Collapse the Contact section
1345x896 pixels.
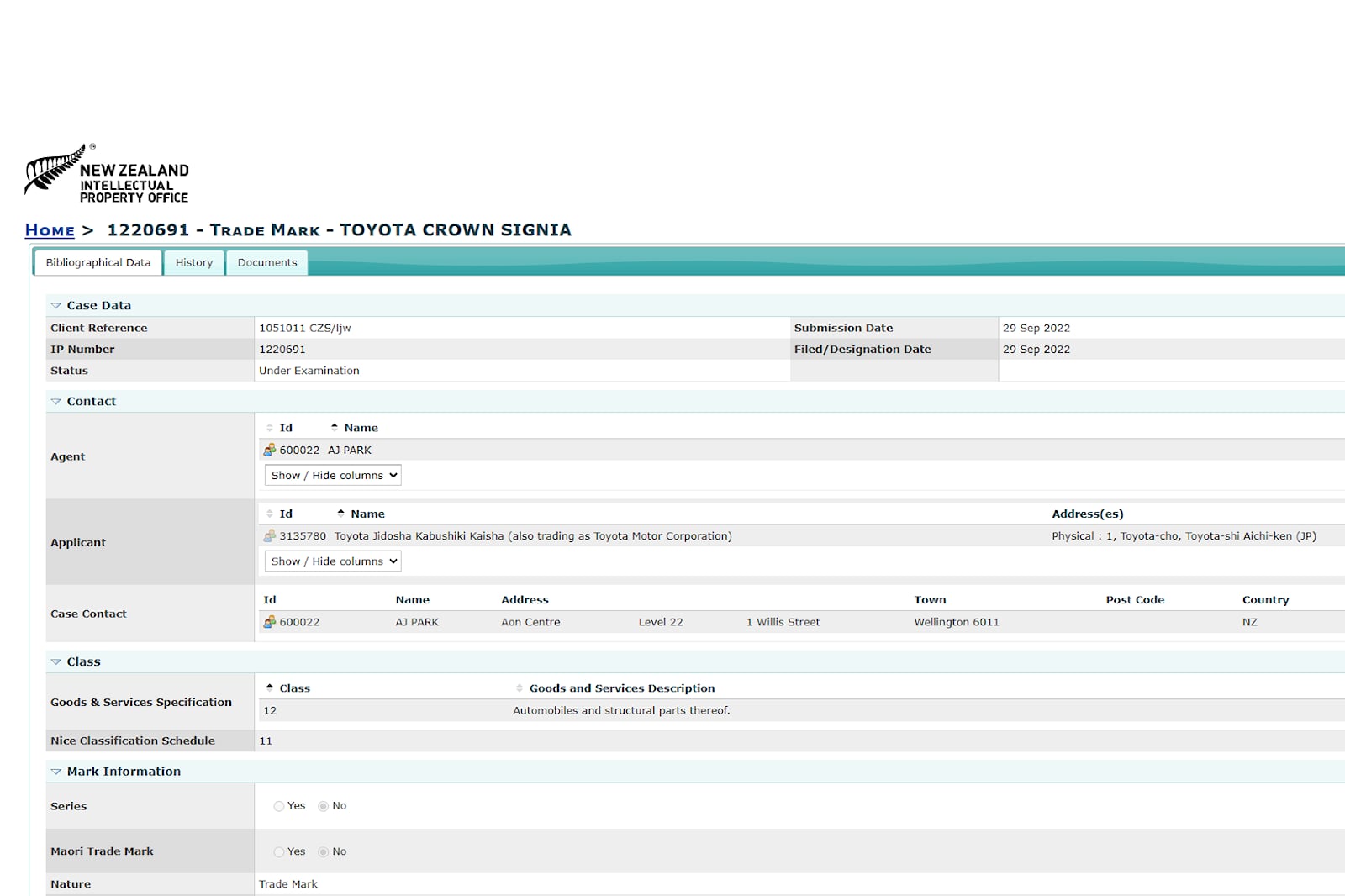click(56, 402)
